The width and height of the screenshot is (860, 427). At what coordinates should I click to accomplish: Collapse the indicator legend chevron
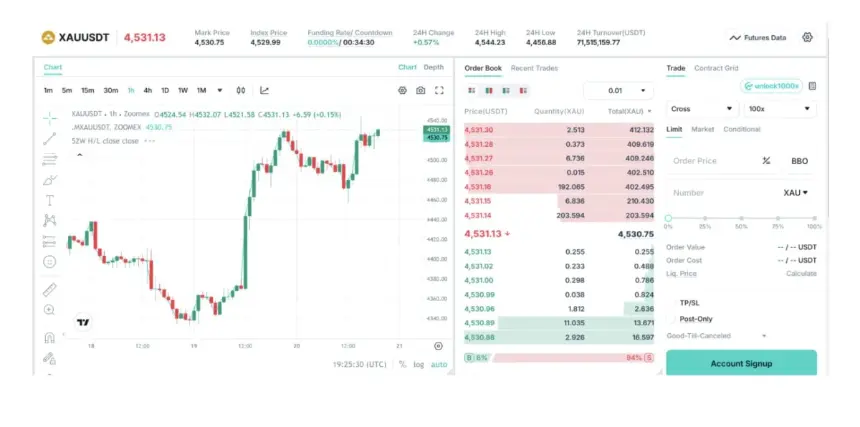click(x=80, y=155)
